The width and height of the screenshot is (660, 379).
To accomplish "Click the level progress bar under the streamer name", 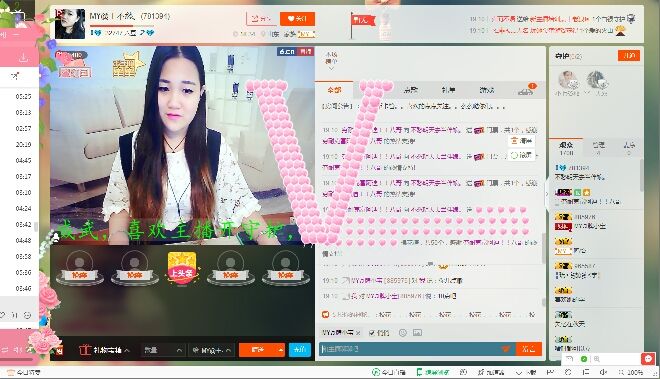I will point(122,26).
